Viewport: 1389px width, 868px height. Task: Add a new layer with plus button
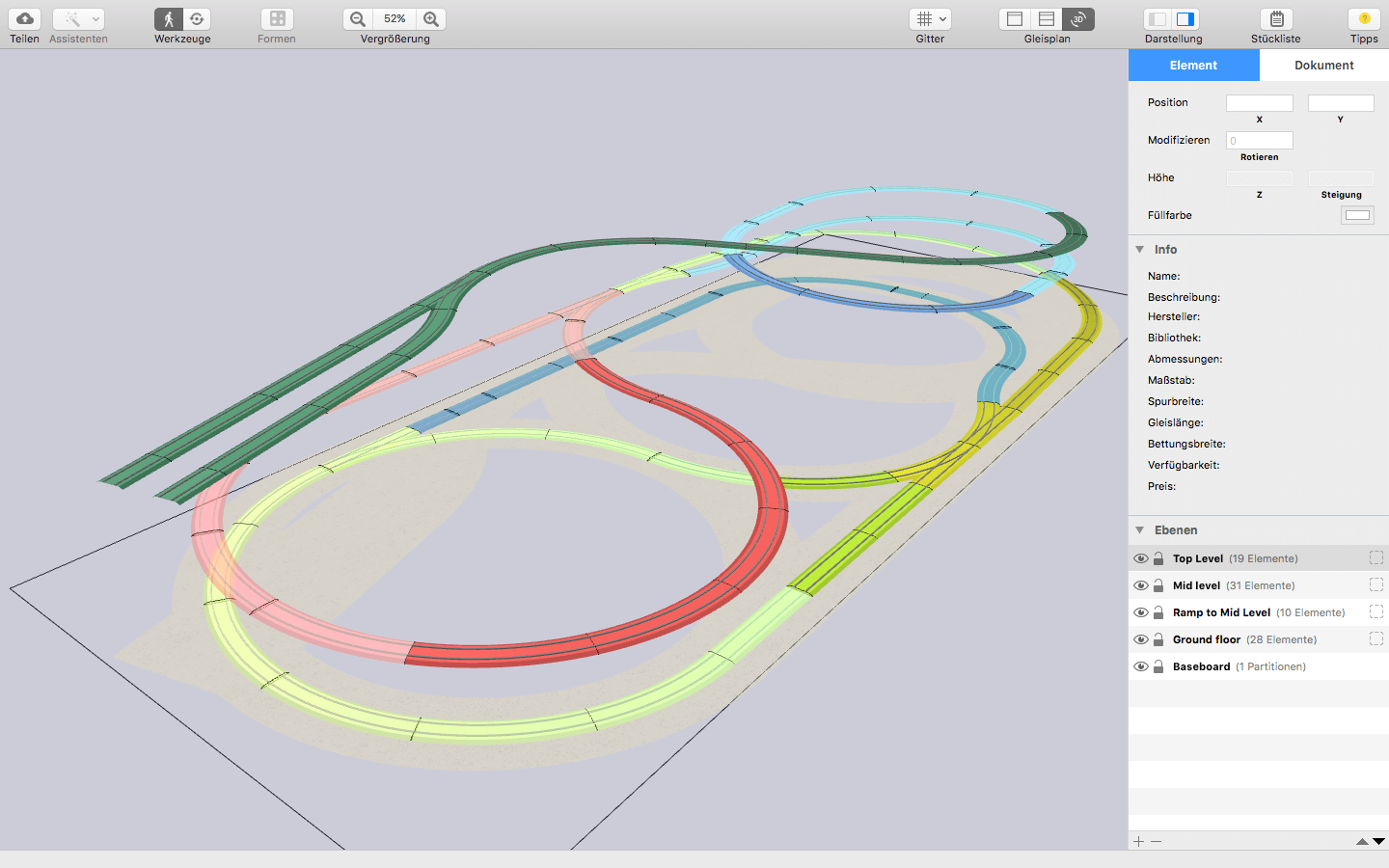[1138, 842]
